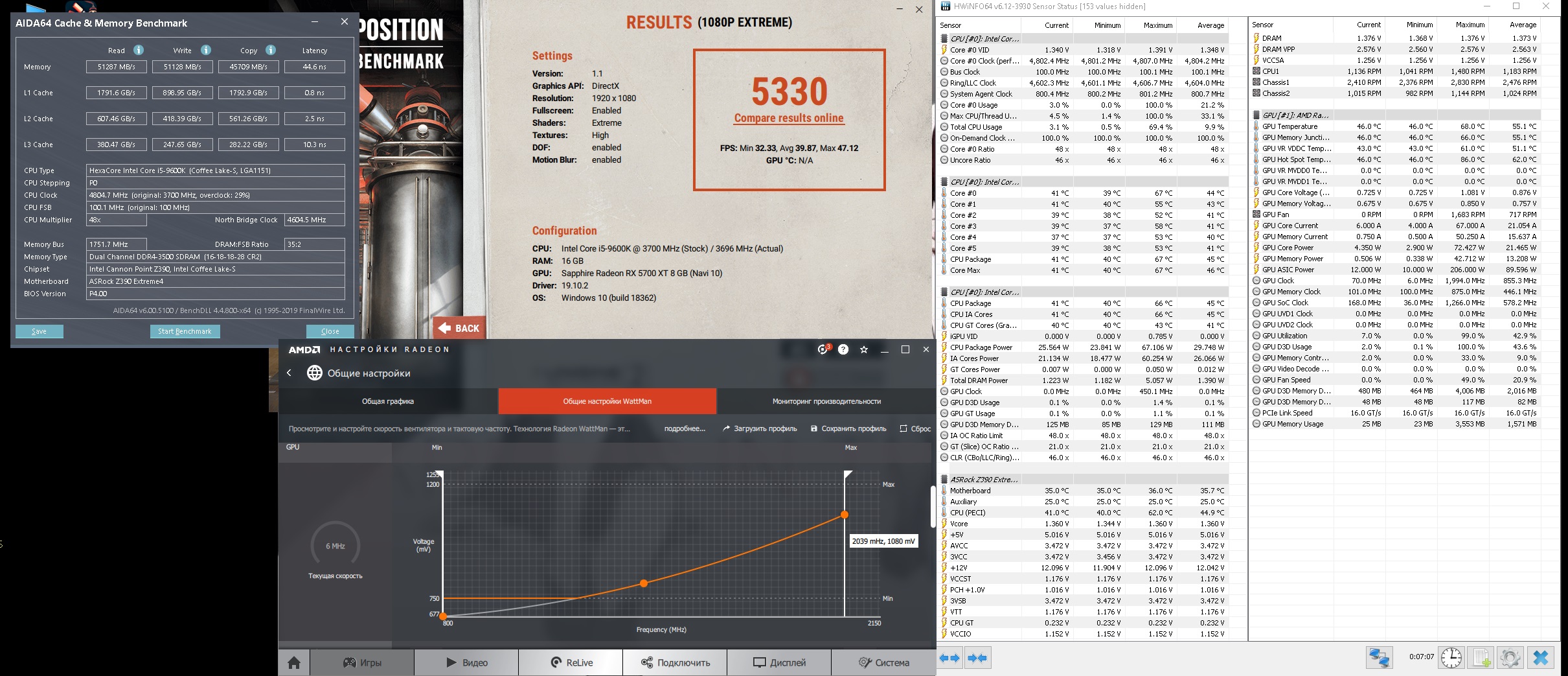The width and height of the screenshot is (1568, 676).
Task: Click the clock icon beside Ring/LLC Clock
Action: pos(944,83)
